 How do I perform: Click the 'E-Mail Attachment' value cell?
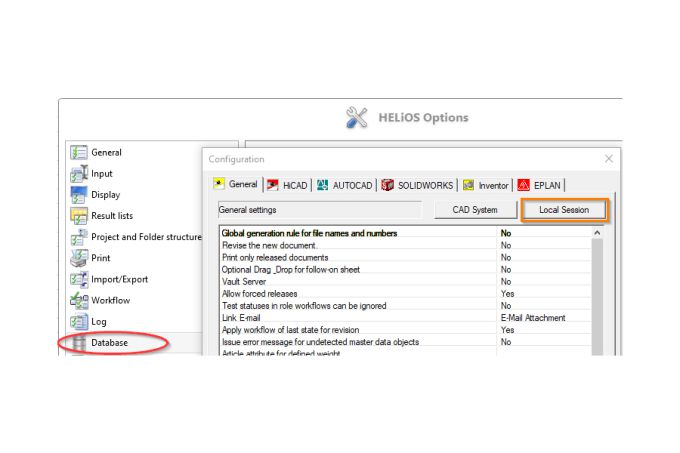(x=533, y=318)
